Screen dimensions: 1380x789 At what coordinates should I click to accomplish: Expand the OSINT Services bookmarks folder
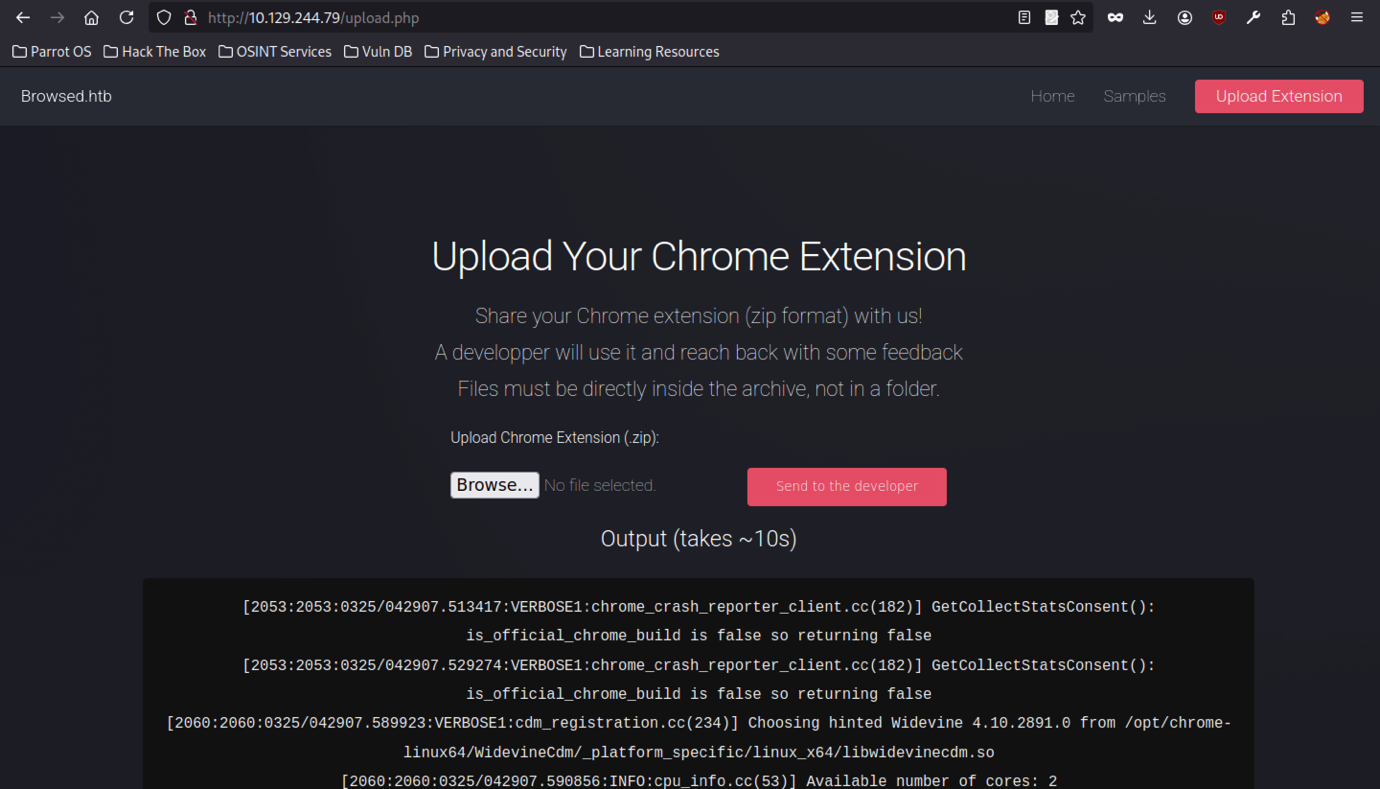pyautogui.click(x=274, y=52)
